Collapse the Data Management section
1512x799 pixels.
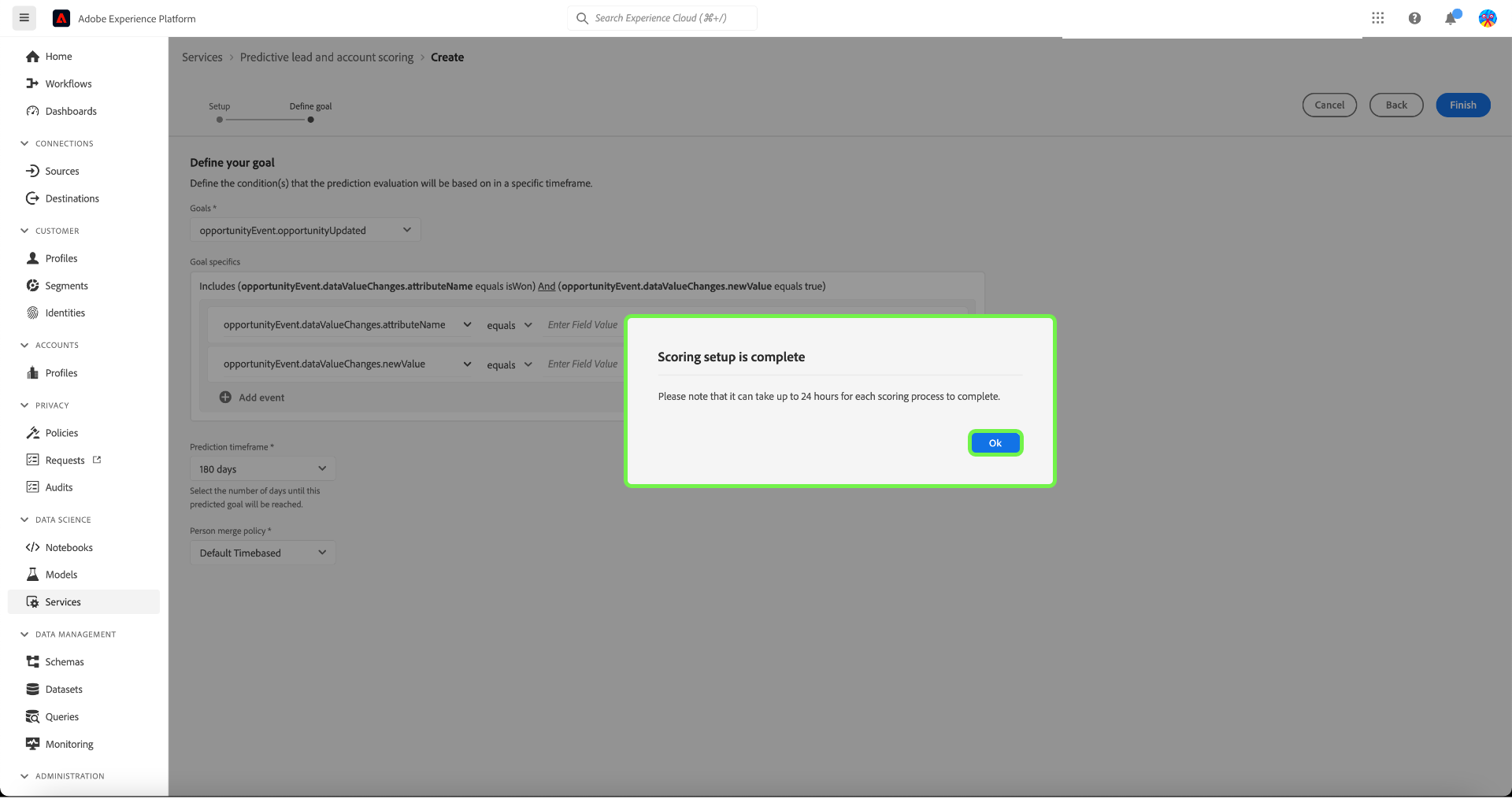[24, 634]
